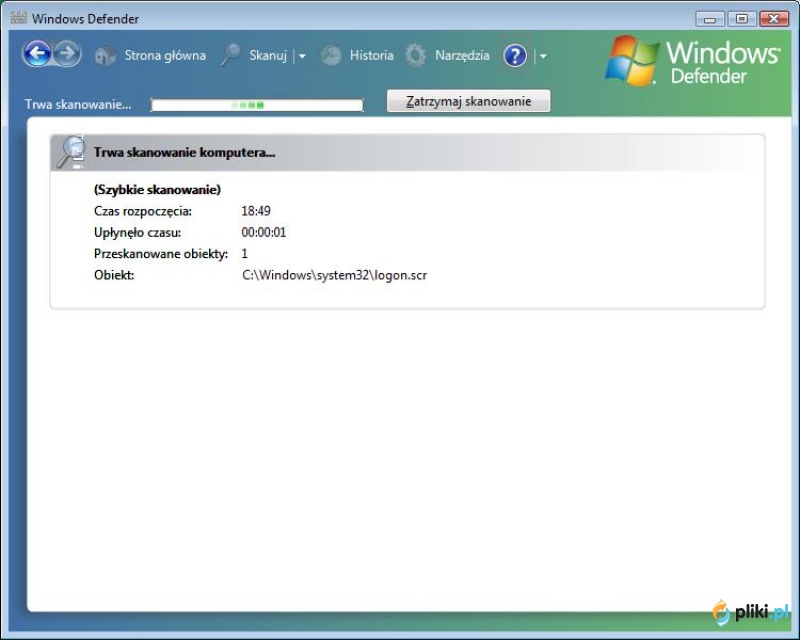Go back with the blue back arrow
800x640 pixels.
coord(37,53)
